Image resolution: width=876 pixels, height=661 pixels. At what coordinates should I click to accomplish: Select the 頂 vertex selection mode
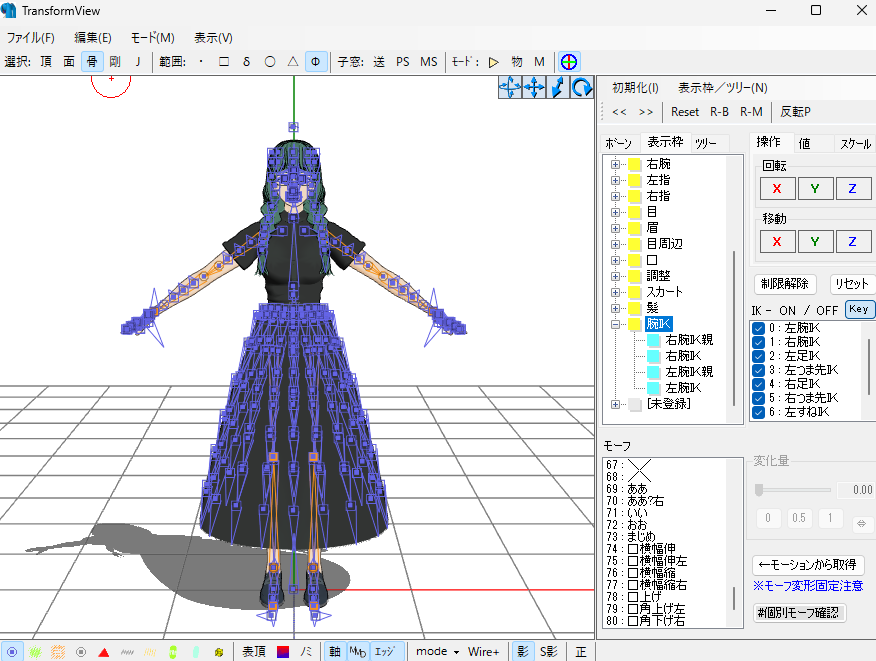click(x=46, y=61)
